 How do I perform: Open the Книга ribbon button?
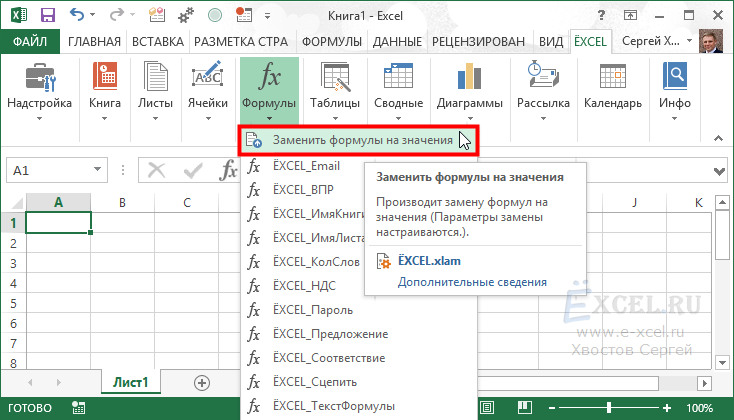point(105,92)
